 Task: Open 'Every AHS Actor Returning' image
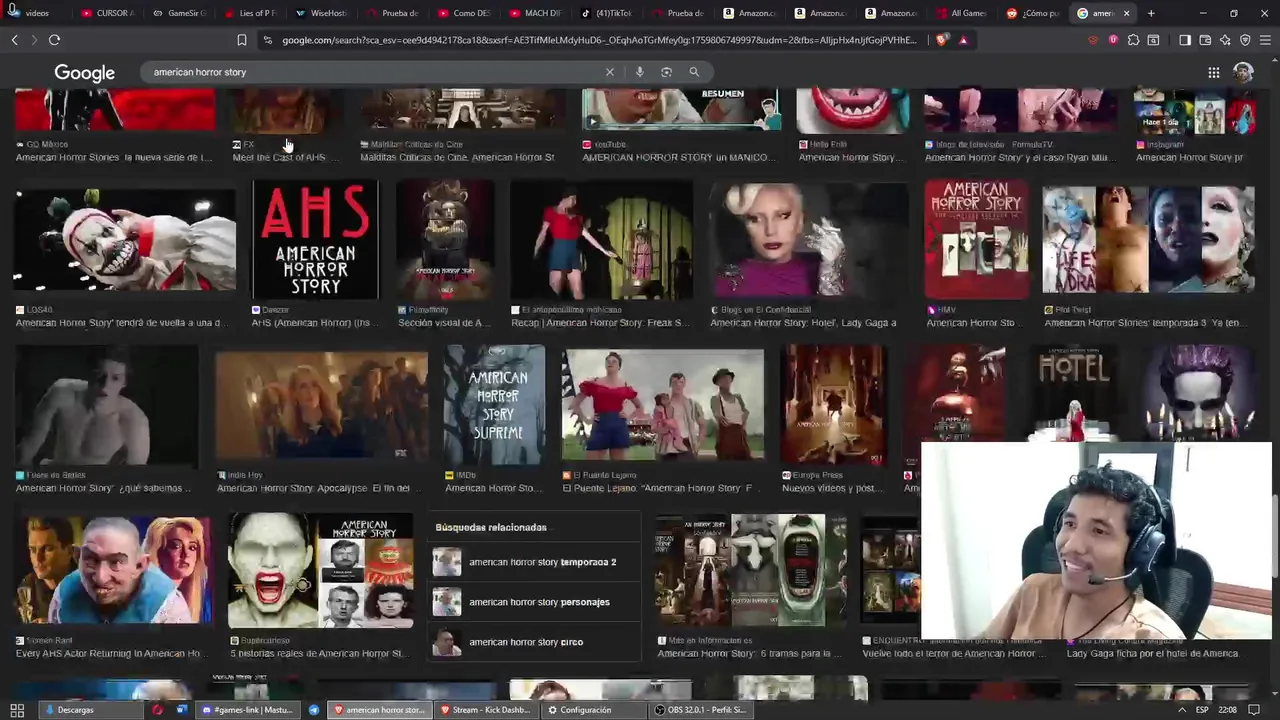pos(113,571)
